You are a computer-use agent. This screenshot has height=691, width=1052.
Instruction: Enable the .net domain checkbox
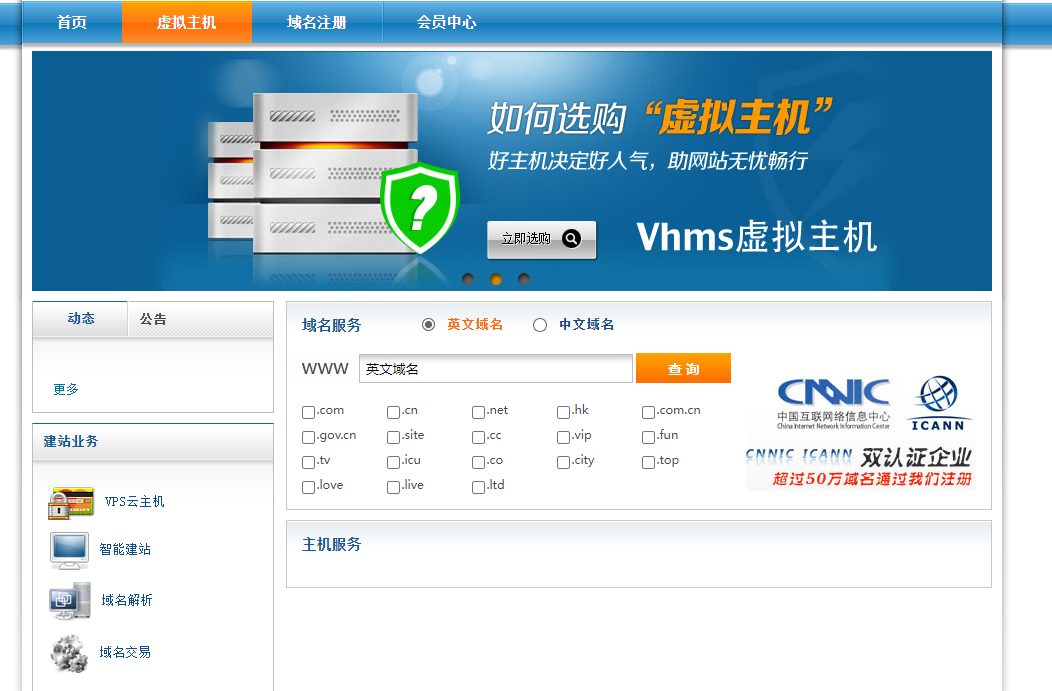[x=479, y=412]
